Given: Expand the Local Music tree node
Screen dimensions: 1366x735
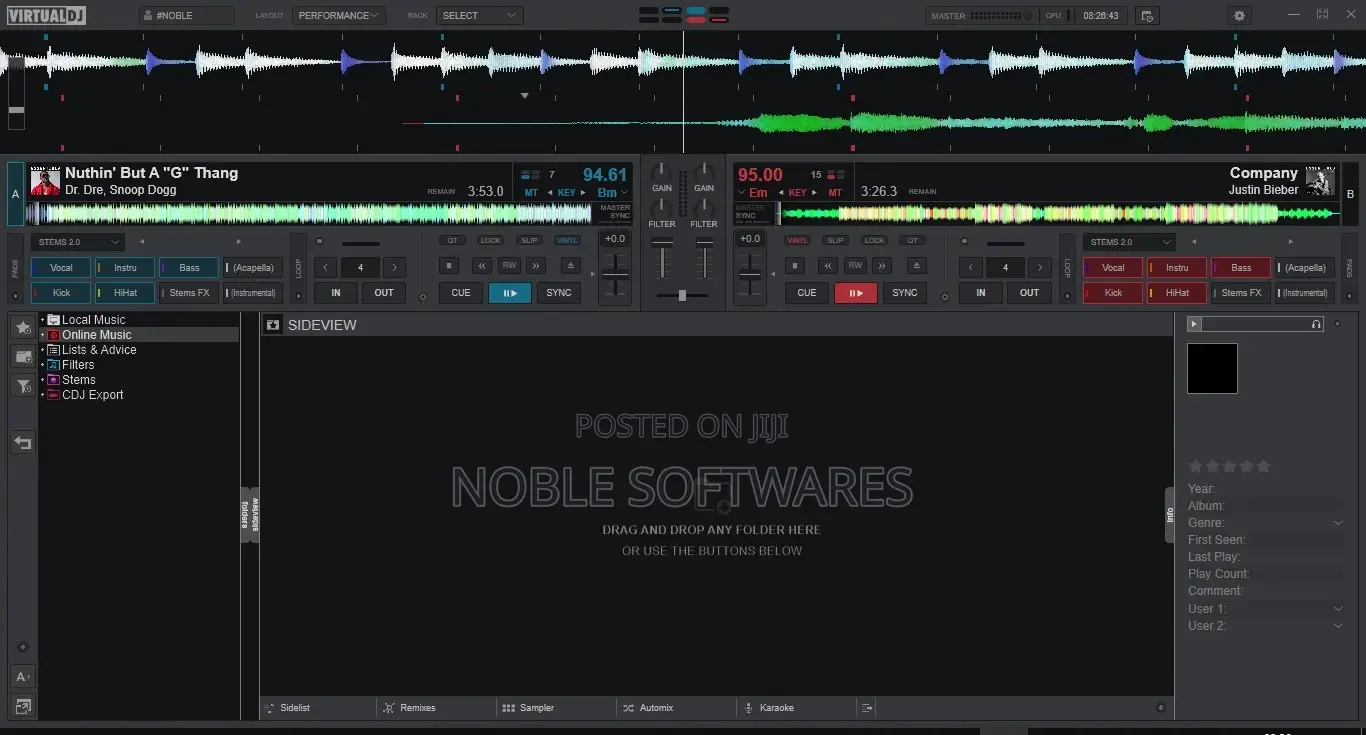Looking at the screenshot, I should (x=42, y=320).
